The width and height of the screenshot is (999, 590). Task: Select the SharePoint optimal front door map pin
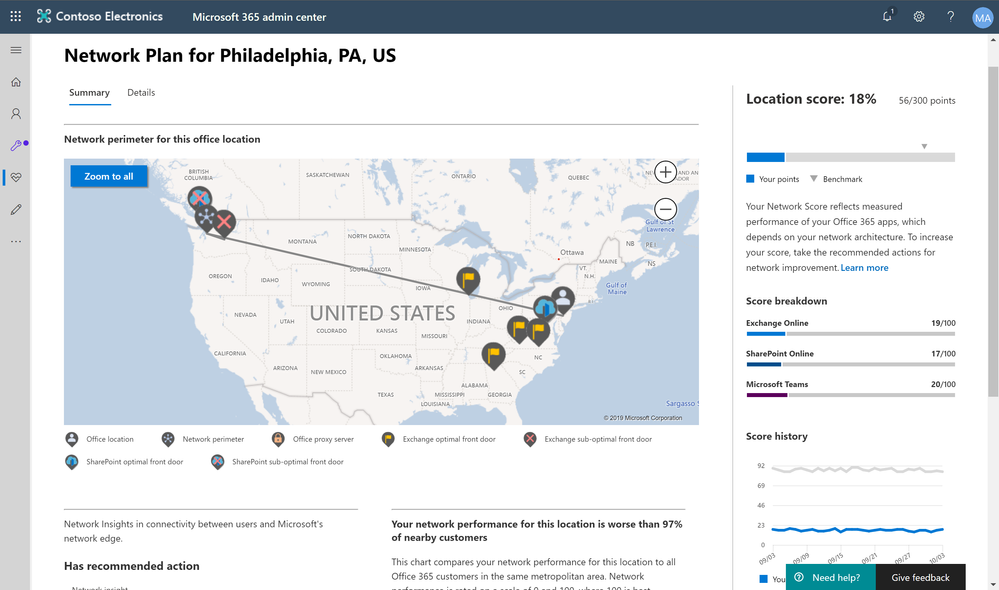(545, 308)
